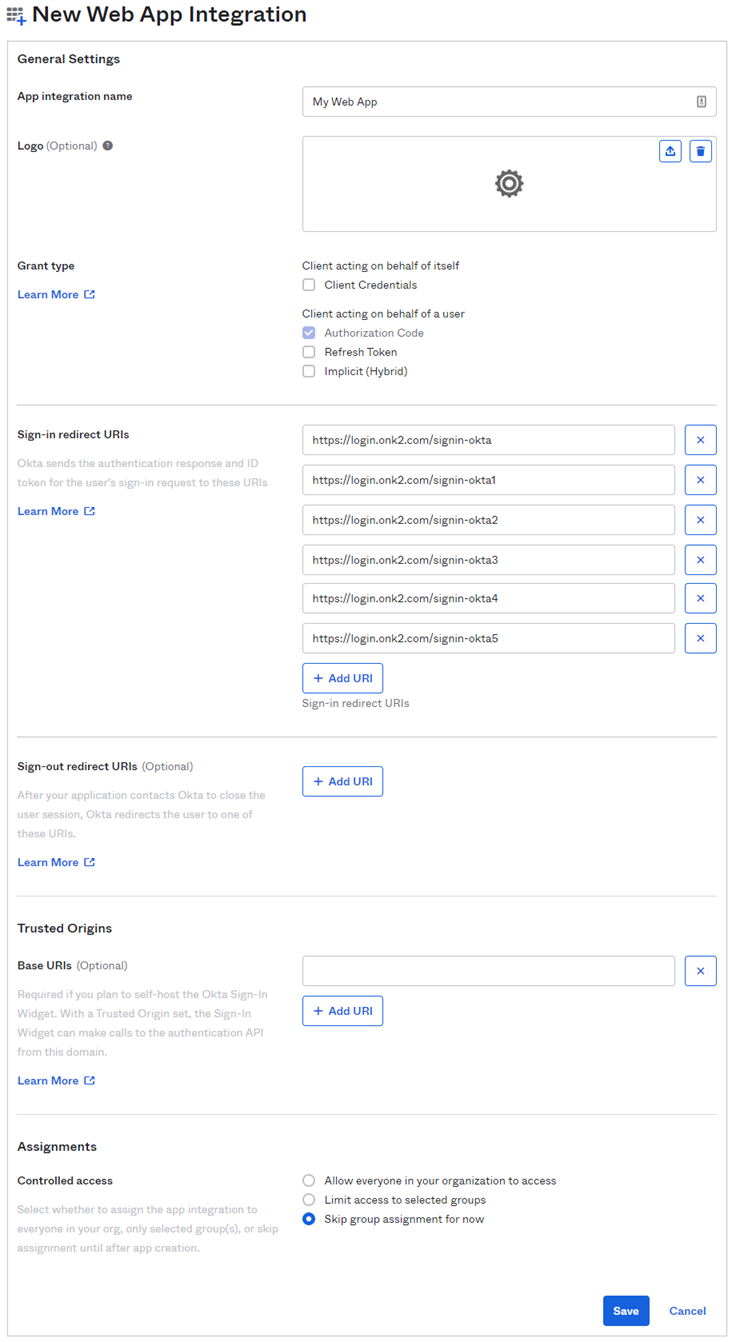Click the Logo help tooltip icon

[108, 146]
